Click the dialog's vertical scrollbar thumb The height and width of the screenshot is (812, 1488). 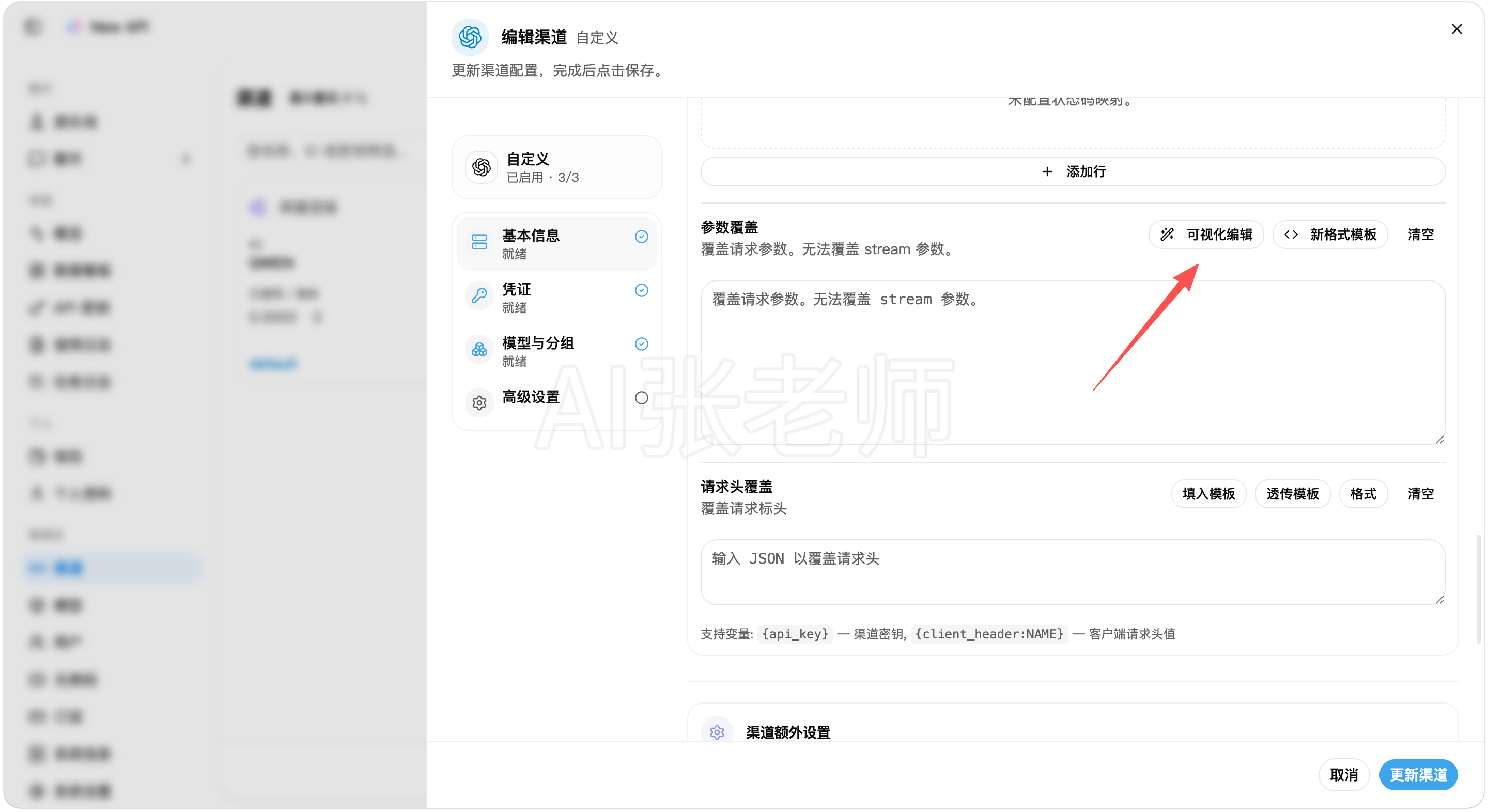tap(1478, 589)
